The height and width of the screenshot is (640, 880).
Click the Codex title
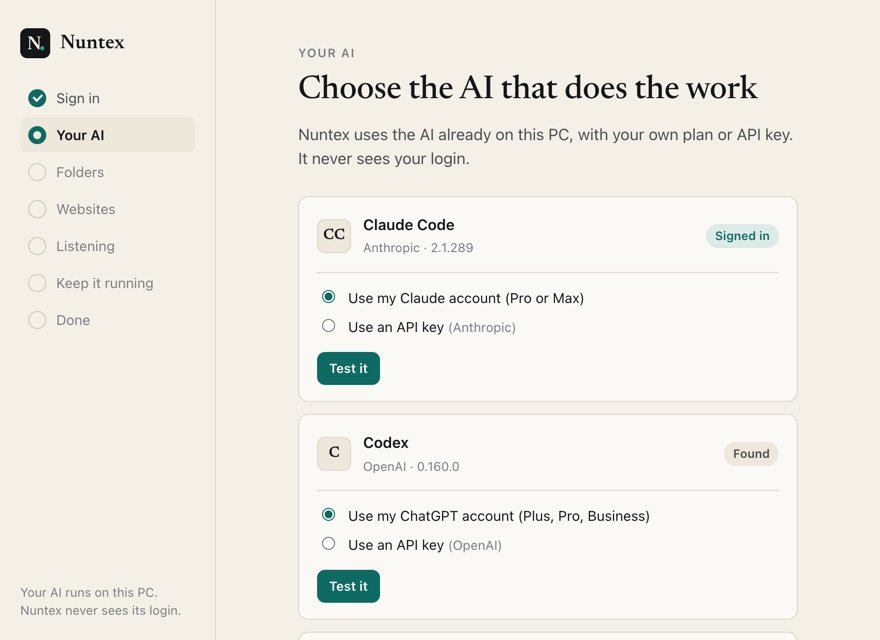tap(386, 443)
